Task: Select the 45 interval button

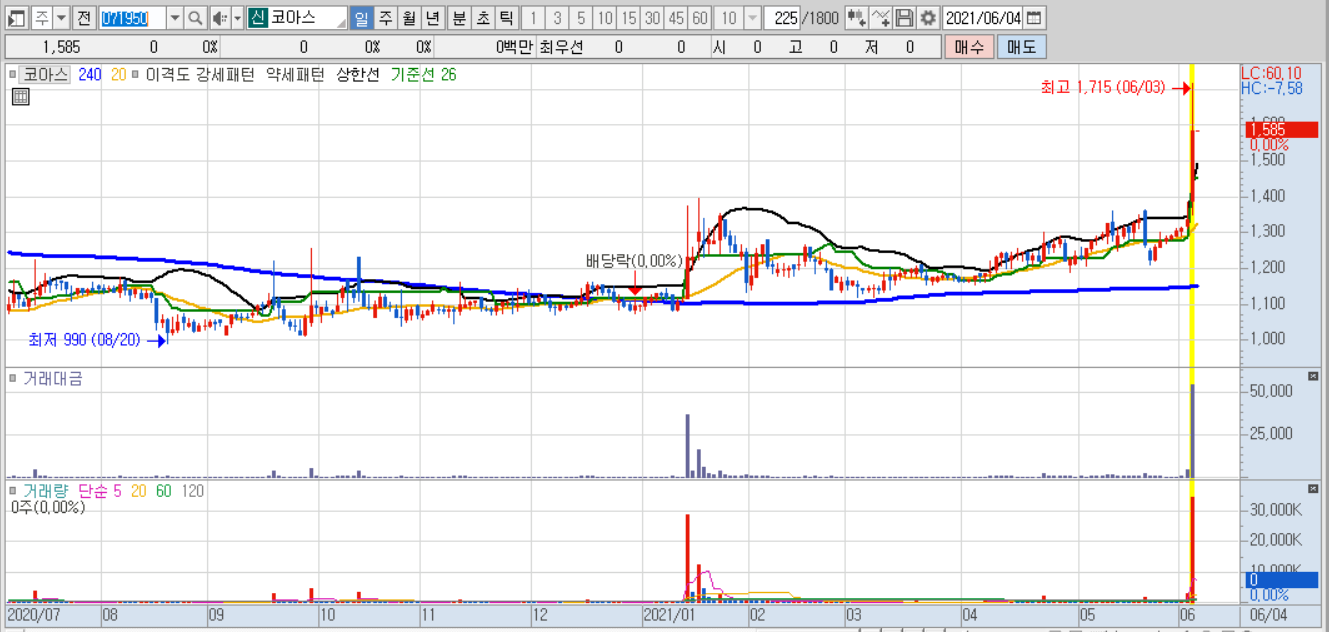Action: (677, 18)
